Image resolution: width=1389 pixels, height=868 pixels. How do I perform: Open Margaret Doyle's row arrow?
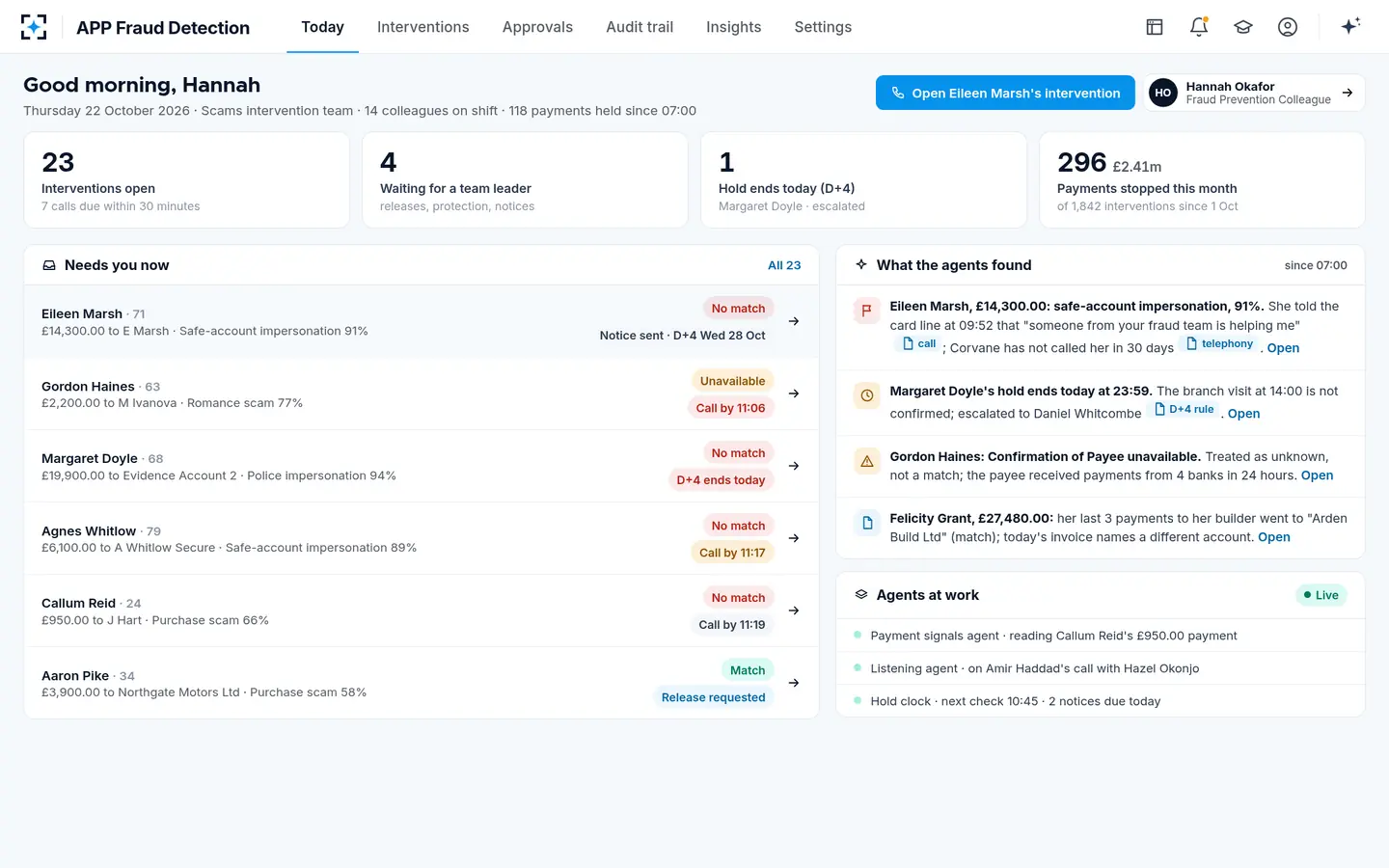(794, 466)
